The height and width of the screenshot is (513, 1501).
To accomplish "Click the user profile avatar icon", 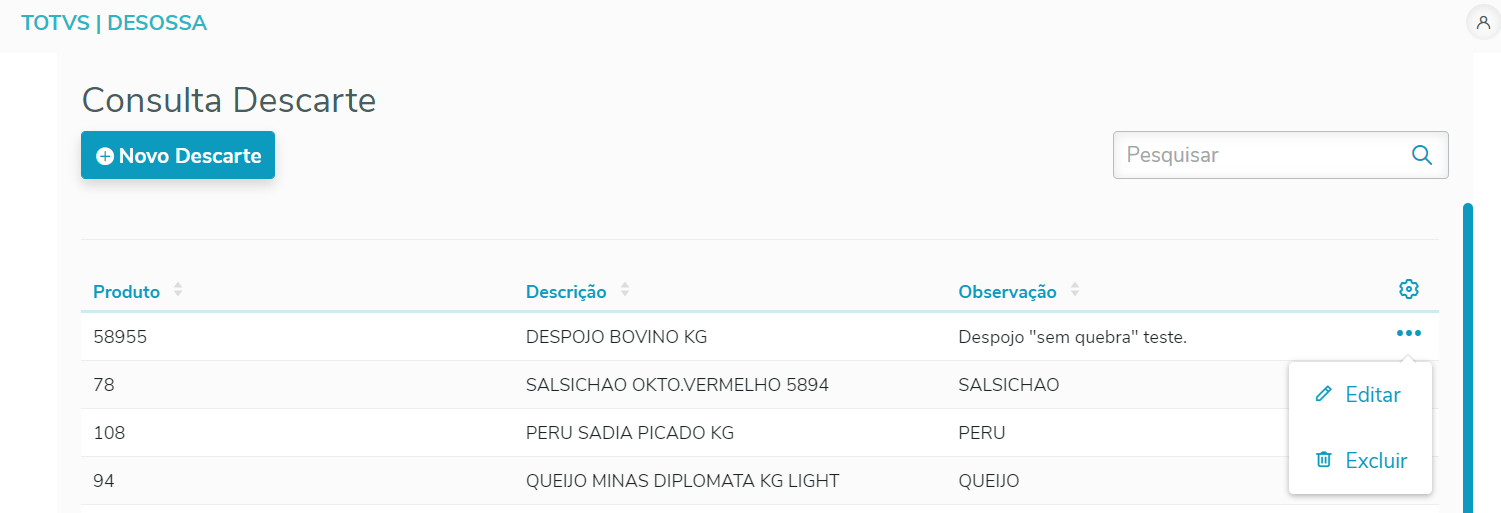I will pyautogui.click(x=1483, y=22).
